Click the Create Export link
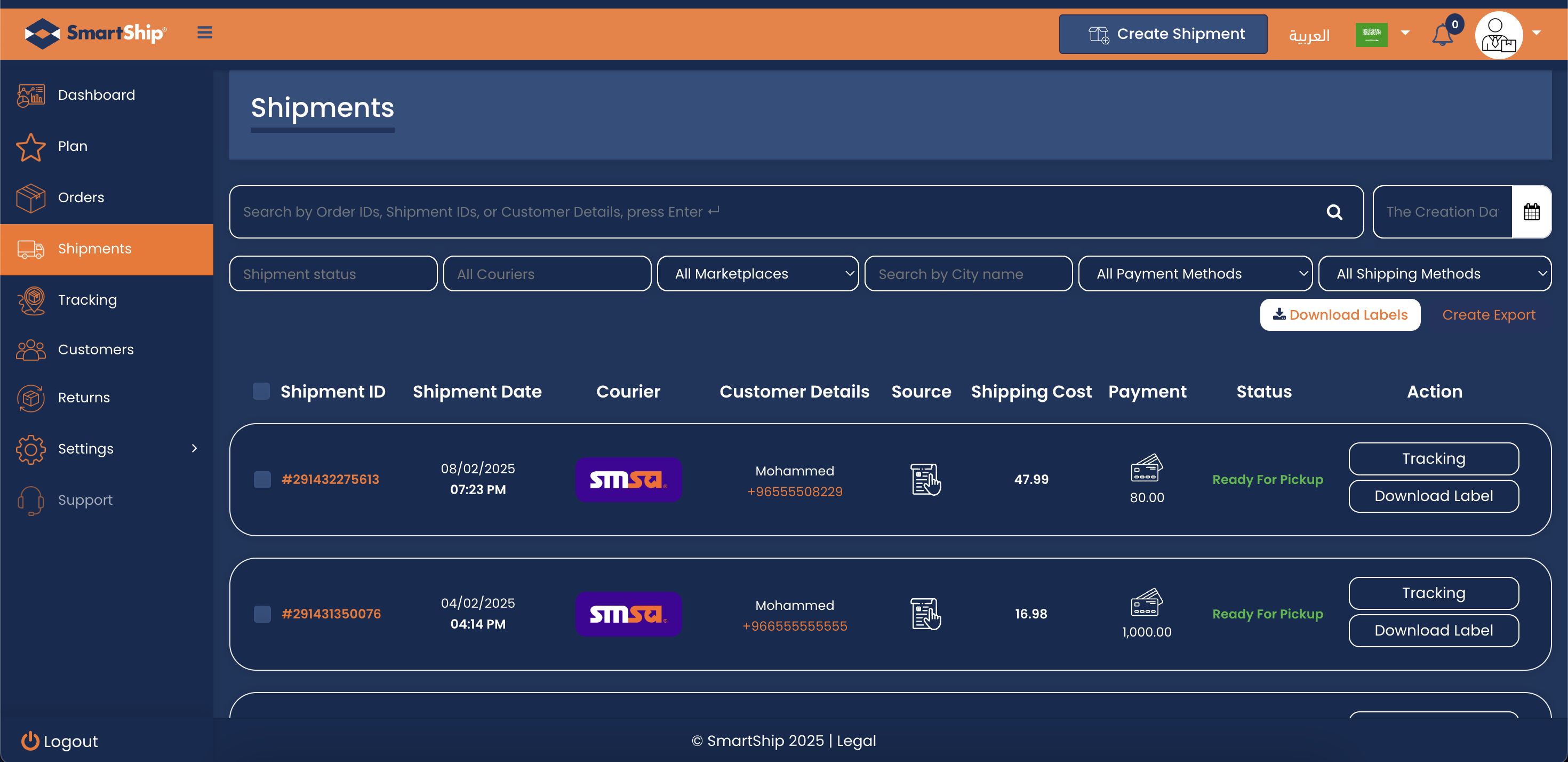 tap(1488, 314)
